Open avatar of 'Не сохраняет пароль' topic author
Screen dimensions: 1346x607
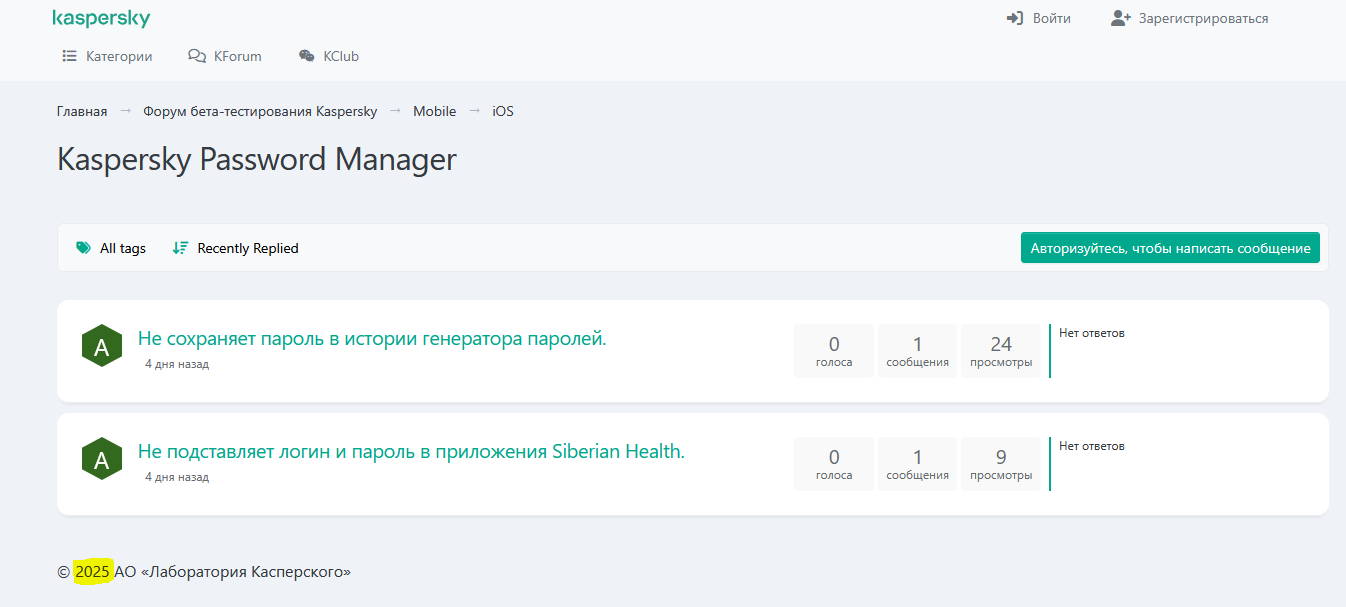(x=101, y=346)
